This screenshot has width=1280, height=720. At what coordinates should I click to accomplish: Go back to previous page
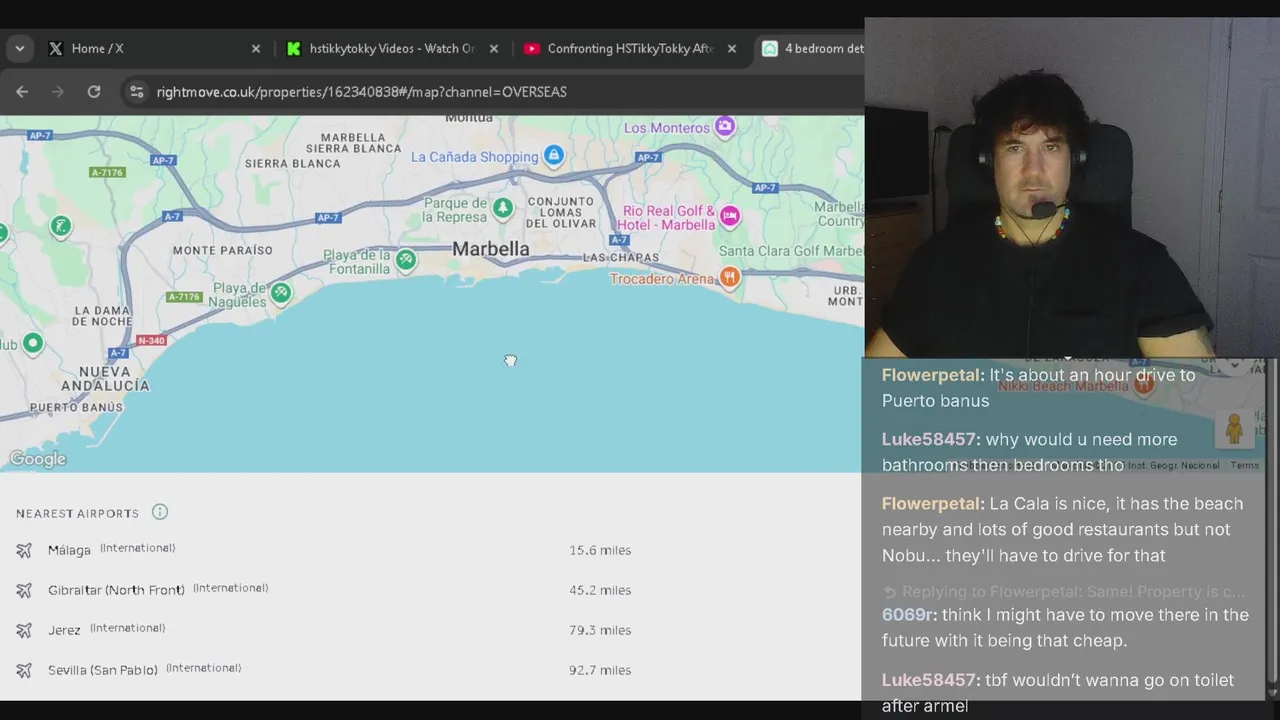click(x=22, y=91)
